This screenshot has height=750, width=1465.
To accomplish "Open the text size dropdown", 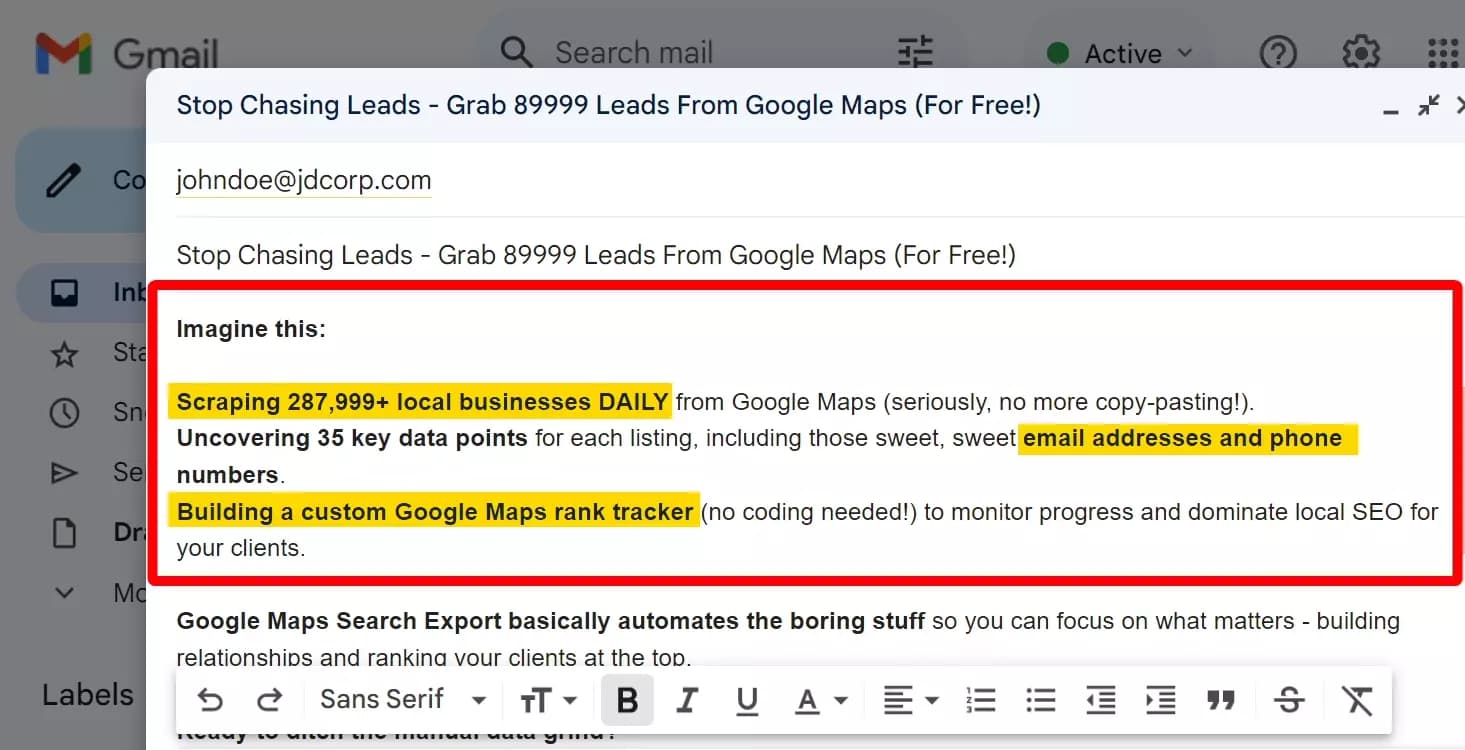I will pyautogui.click(x=548, y=700).
